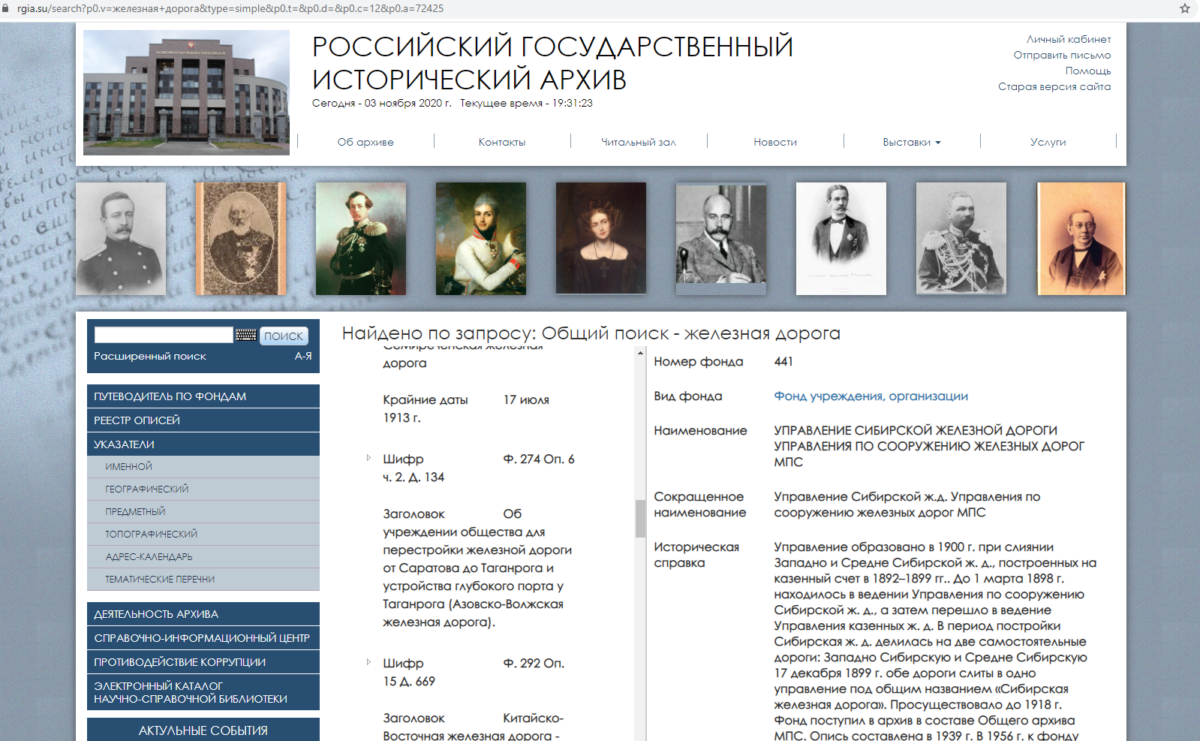The height and width of the screenshot is (741, 1200).
Task: Open painted portrait of man with epaulettes
Action: pyautogui.click(x=361, y=238)
